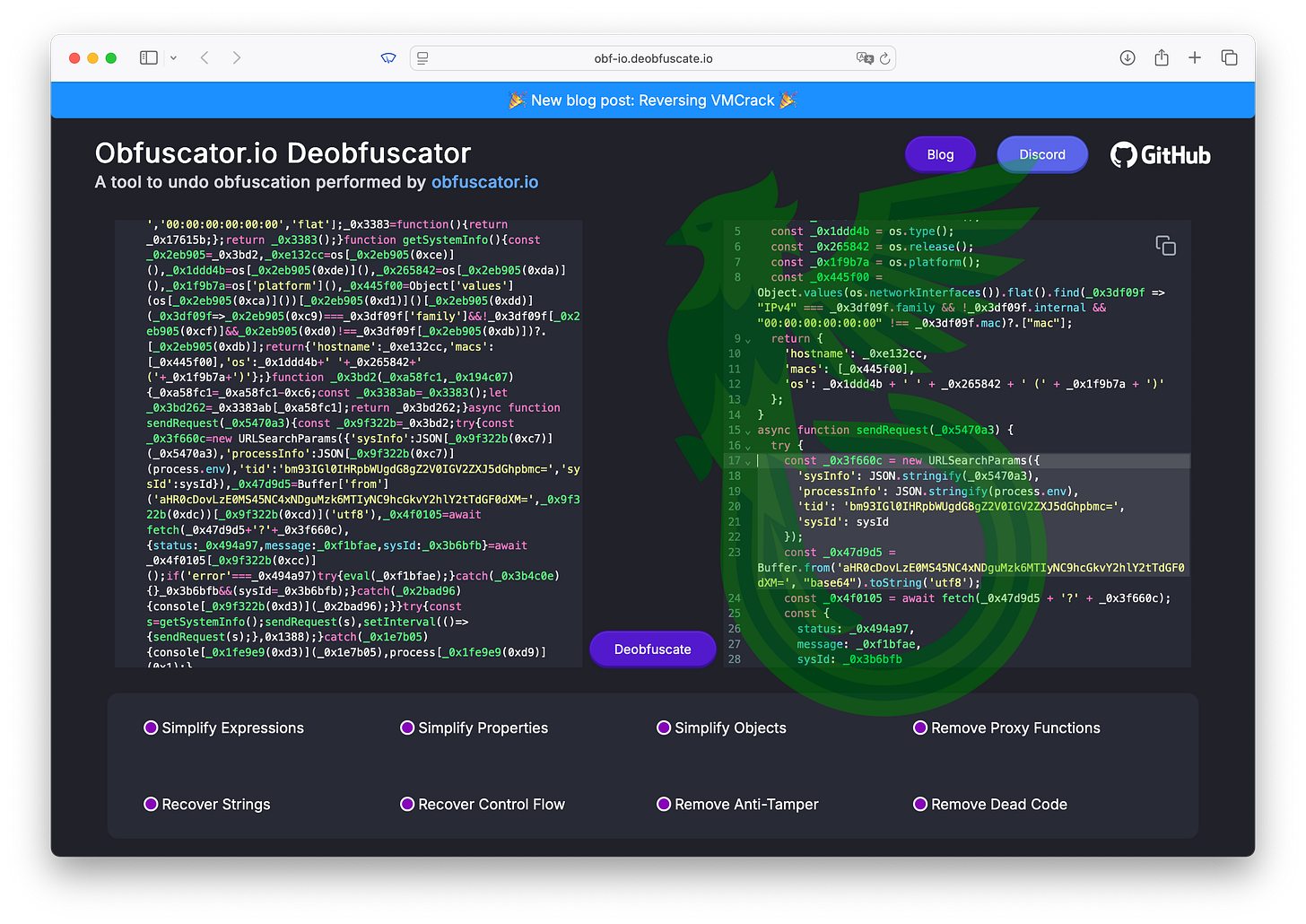
Task: Open the Safari share menu
Action: tap(1162, 57)
